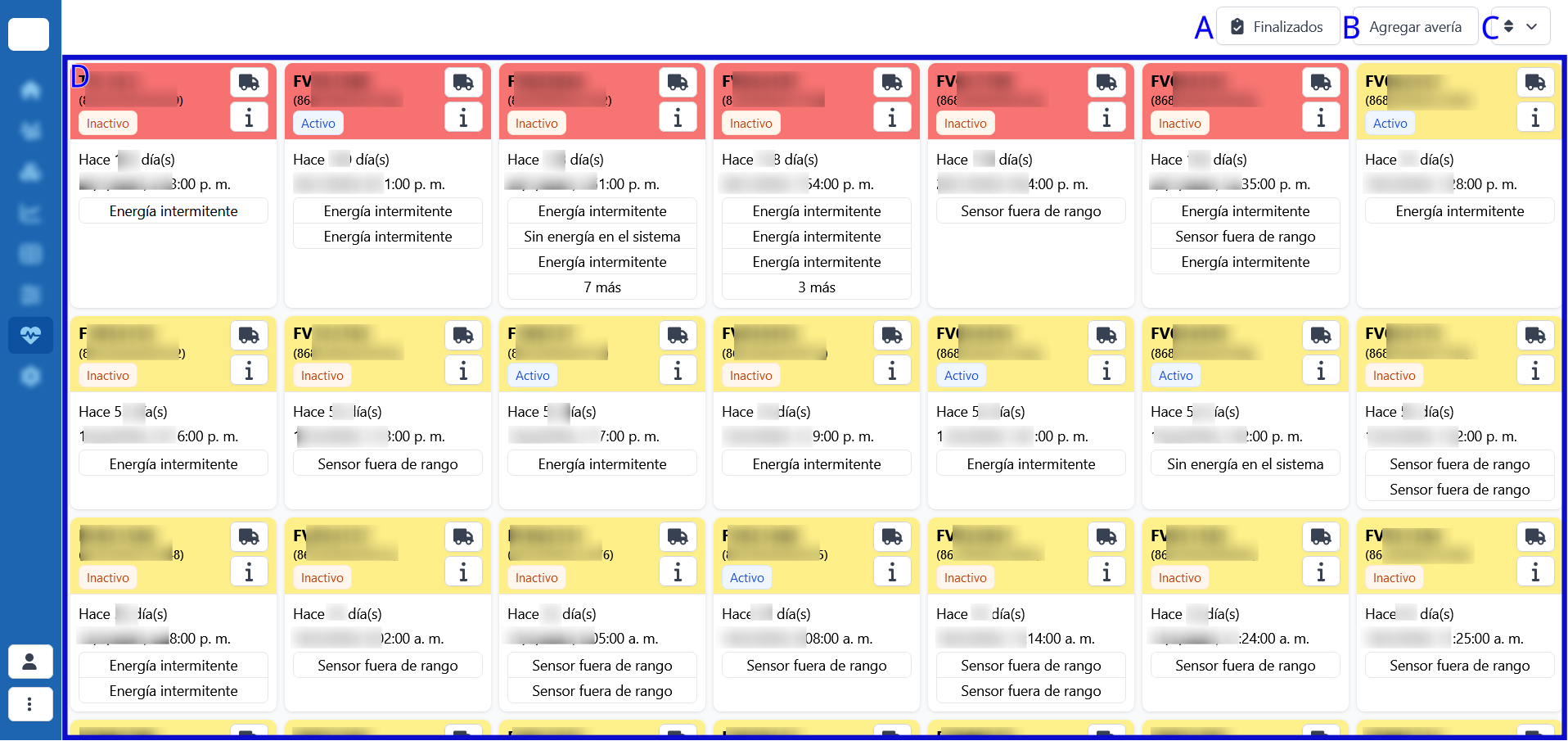Click info icon on card showing "3 más"
Viewport: 1568px width, 741px height.
pos(892,118)
